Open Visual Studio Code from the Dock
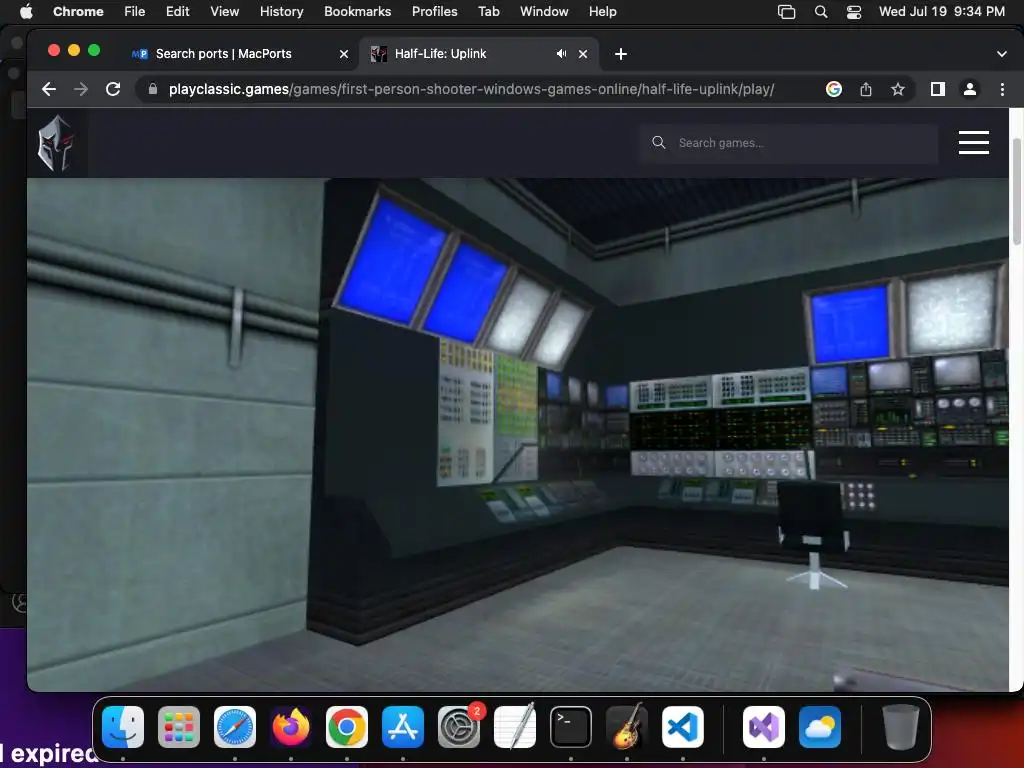Viewport: 1024px width, 768px height. [682, 727]
